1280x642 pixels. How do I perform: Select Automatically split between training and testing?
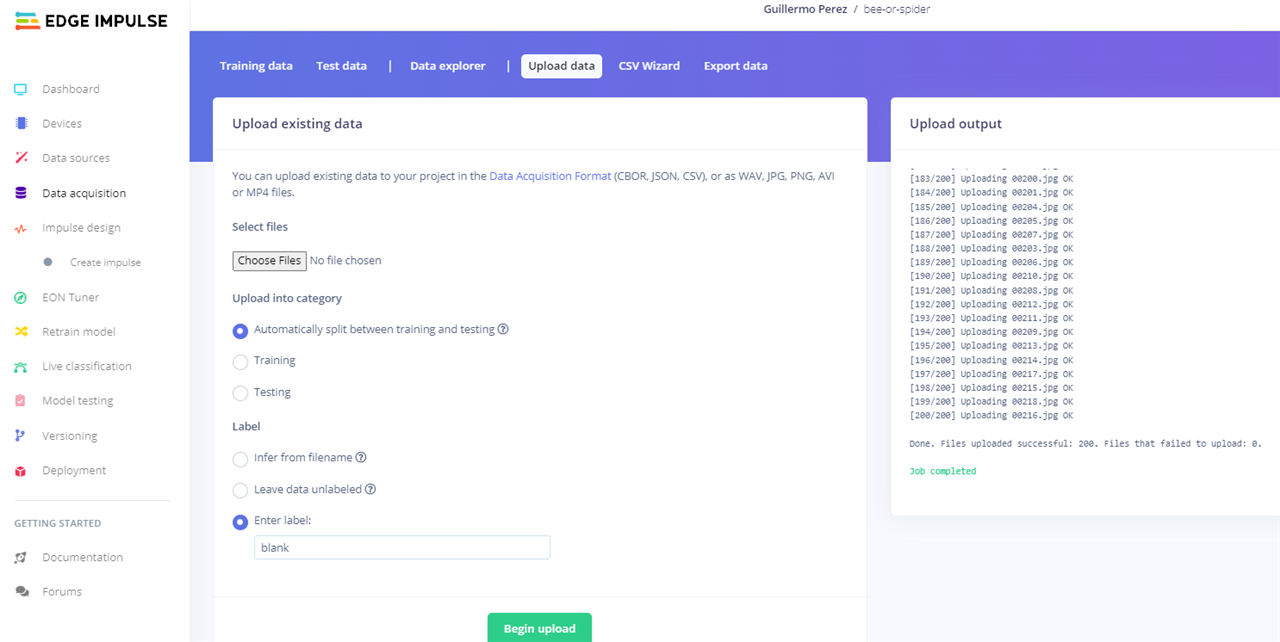[x=240, y=330]
